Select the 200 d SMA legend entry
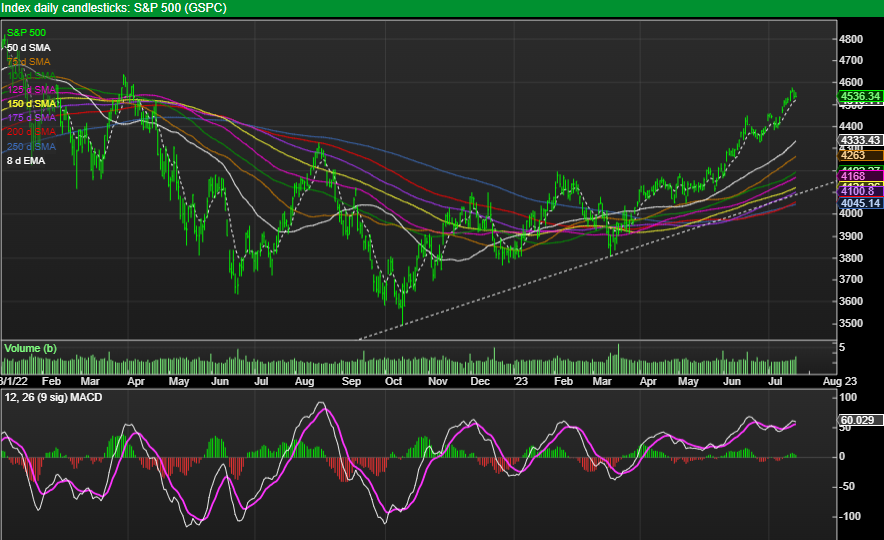 pos(32,132)
